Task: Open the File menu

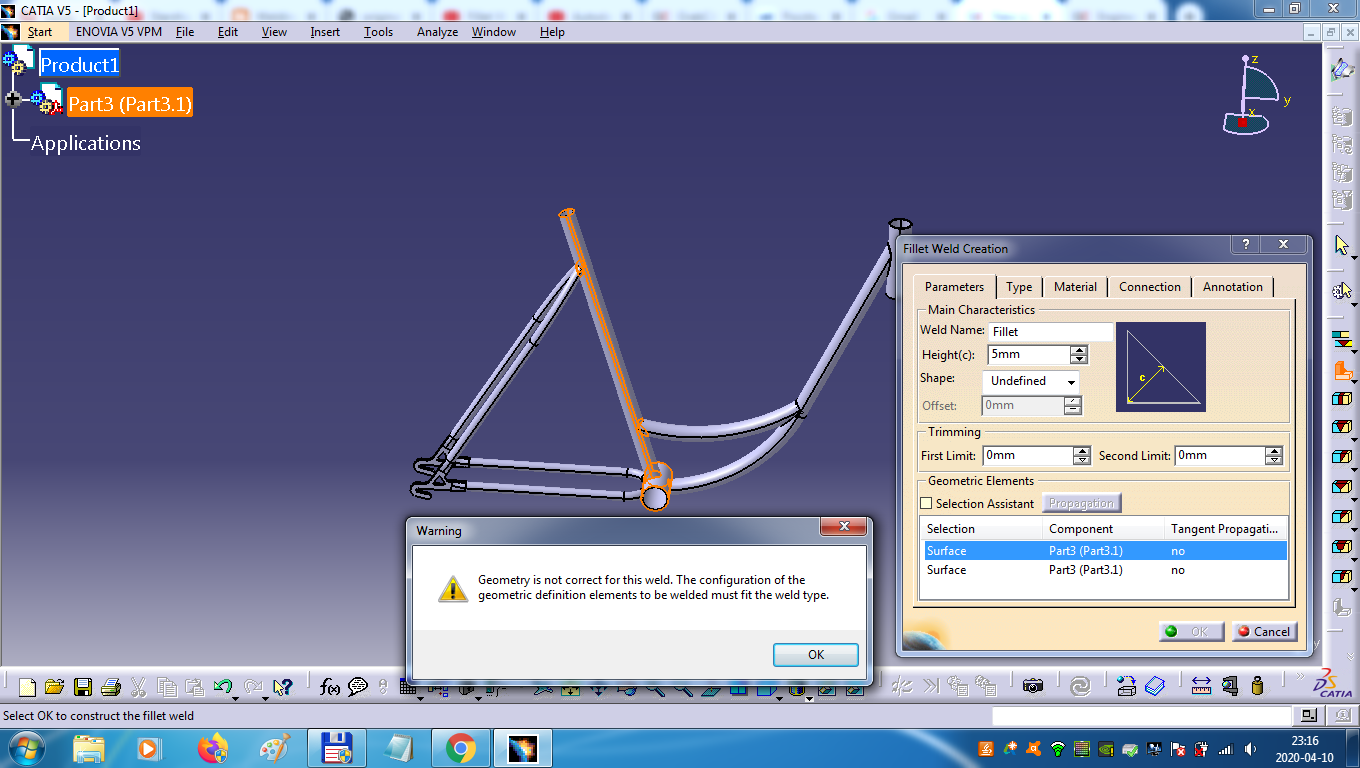Action: tap(185, 32)
